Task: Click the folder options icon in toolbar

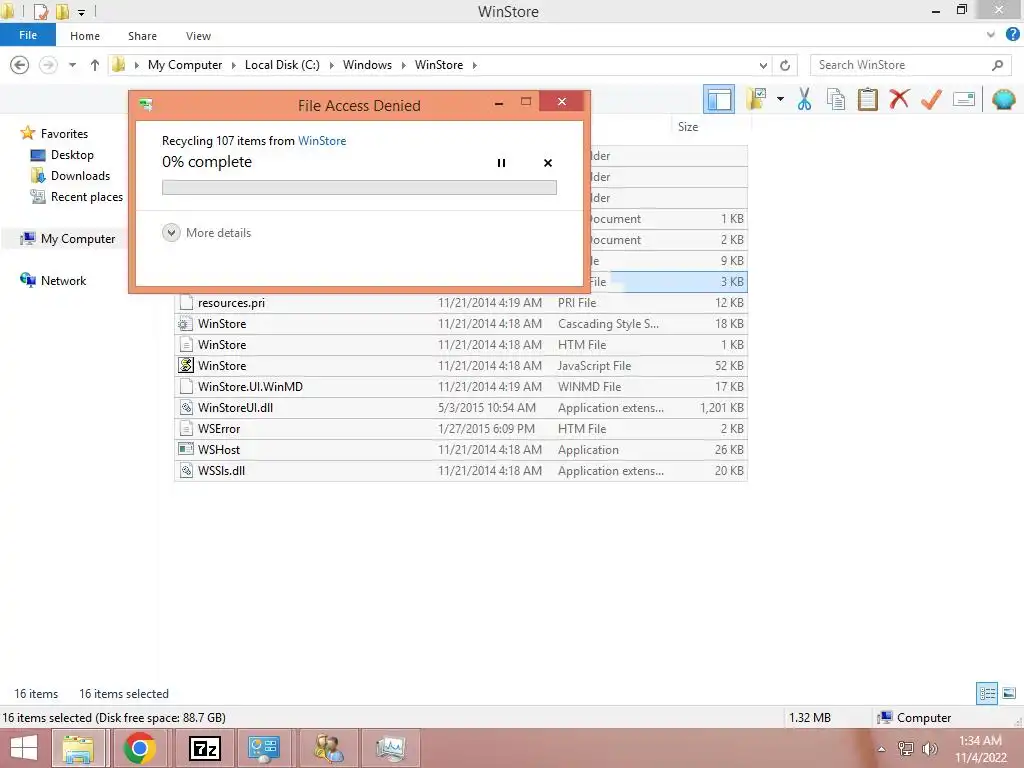Action: [x=757, y=100]
